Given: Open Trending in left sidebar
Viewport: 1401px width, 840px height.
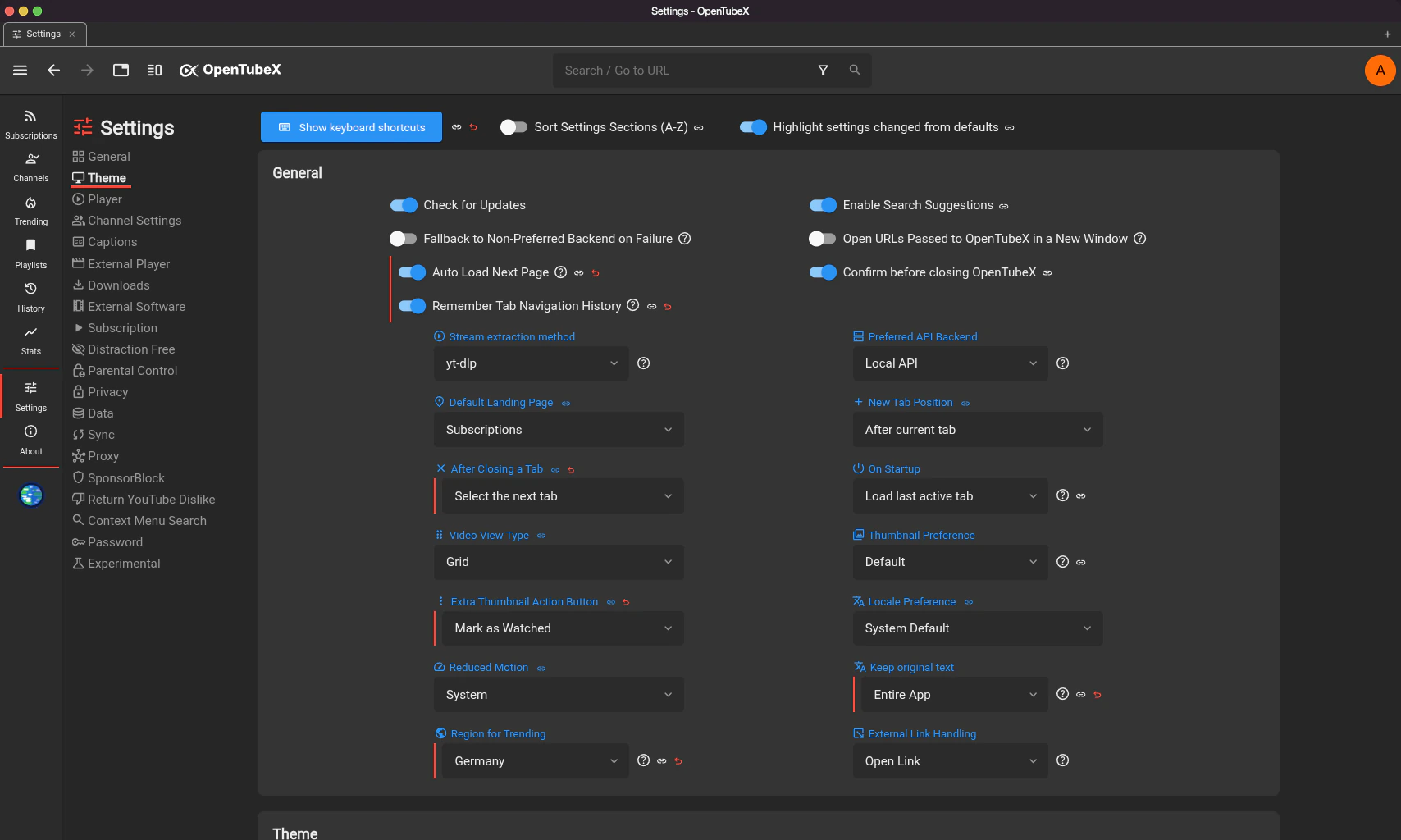Looking at the screenshot, I should (x=31, y=211).
